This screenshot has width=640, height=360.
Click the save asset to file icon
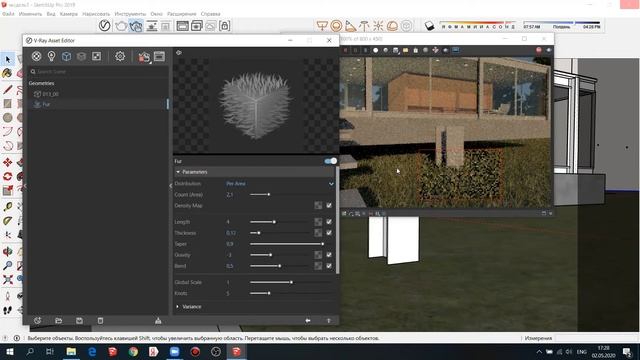(x=79, y=320)
